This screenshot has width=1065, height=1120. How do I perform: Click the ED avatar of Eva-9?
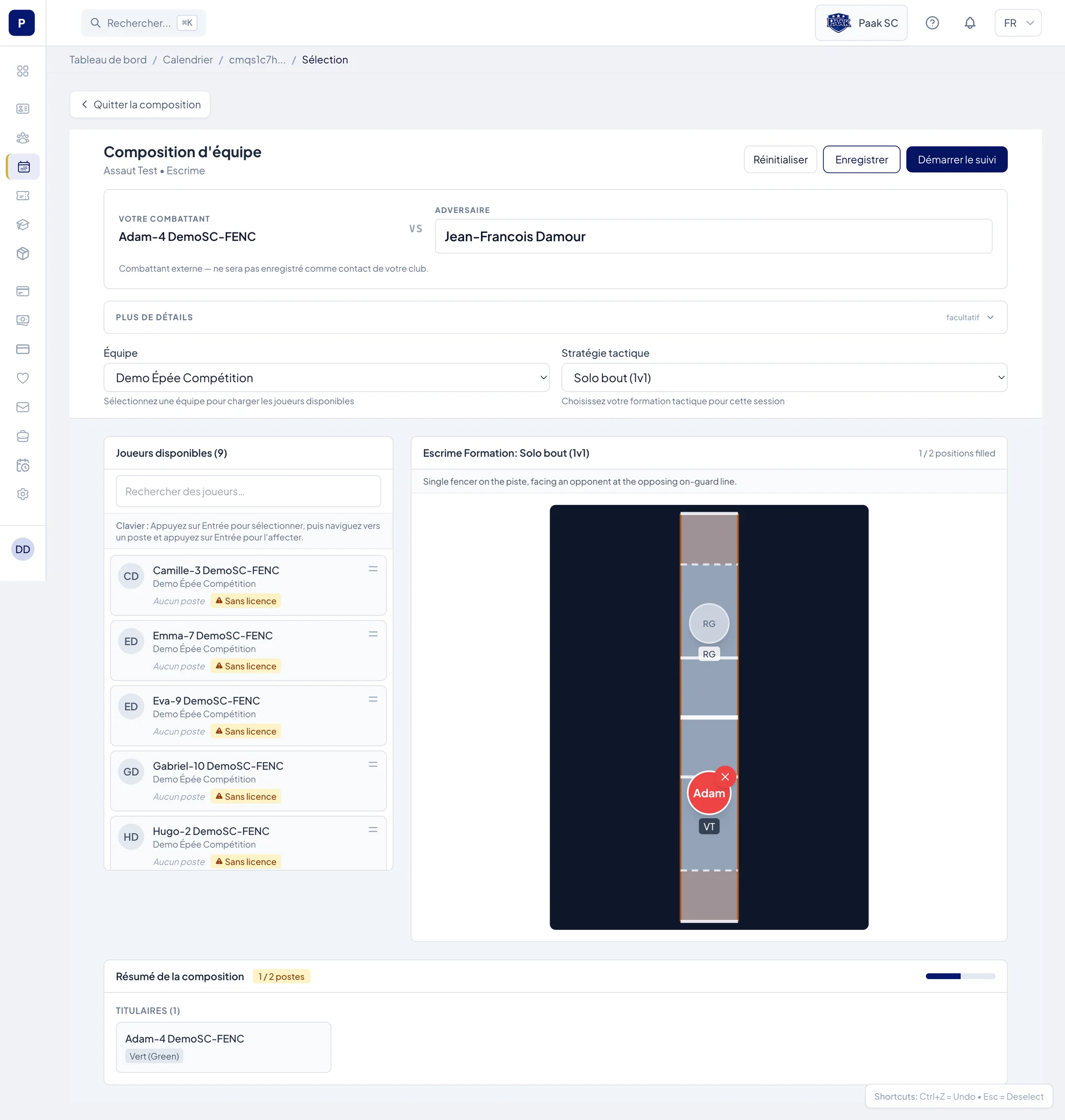point(131,707)
